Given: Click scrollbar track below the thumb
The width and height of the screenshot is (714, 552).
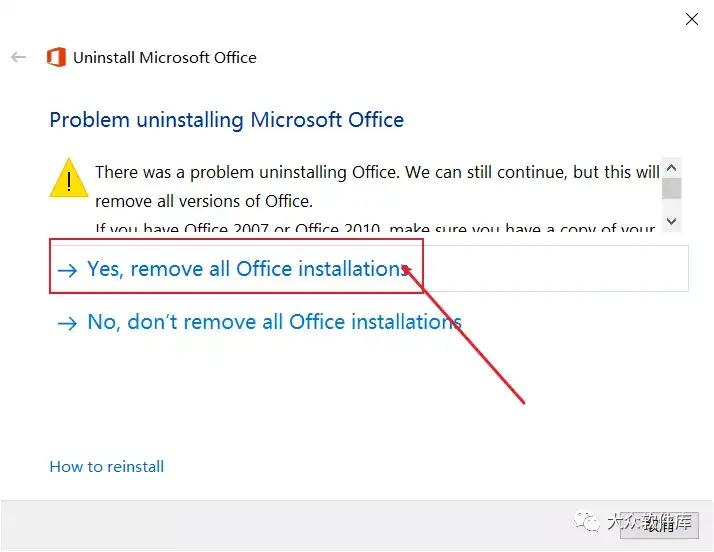Looking at the screenshot, I should pyautogui.click(x=671, y=205).
